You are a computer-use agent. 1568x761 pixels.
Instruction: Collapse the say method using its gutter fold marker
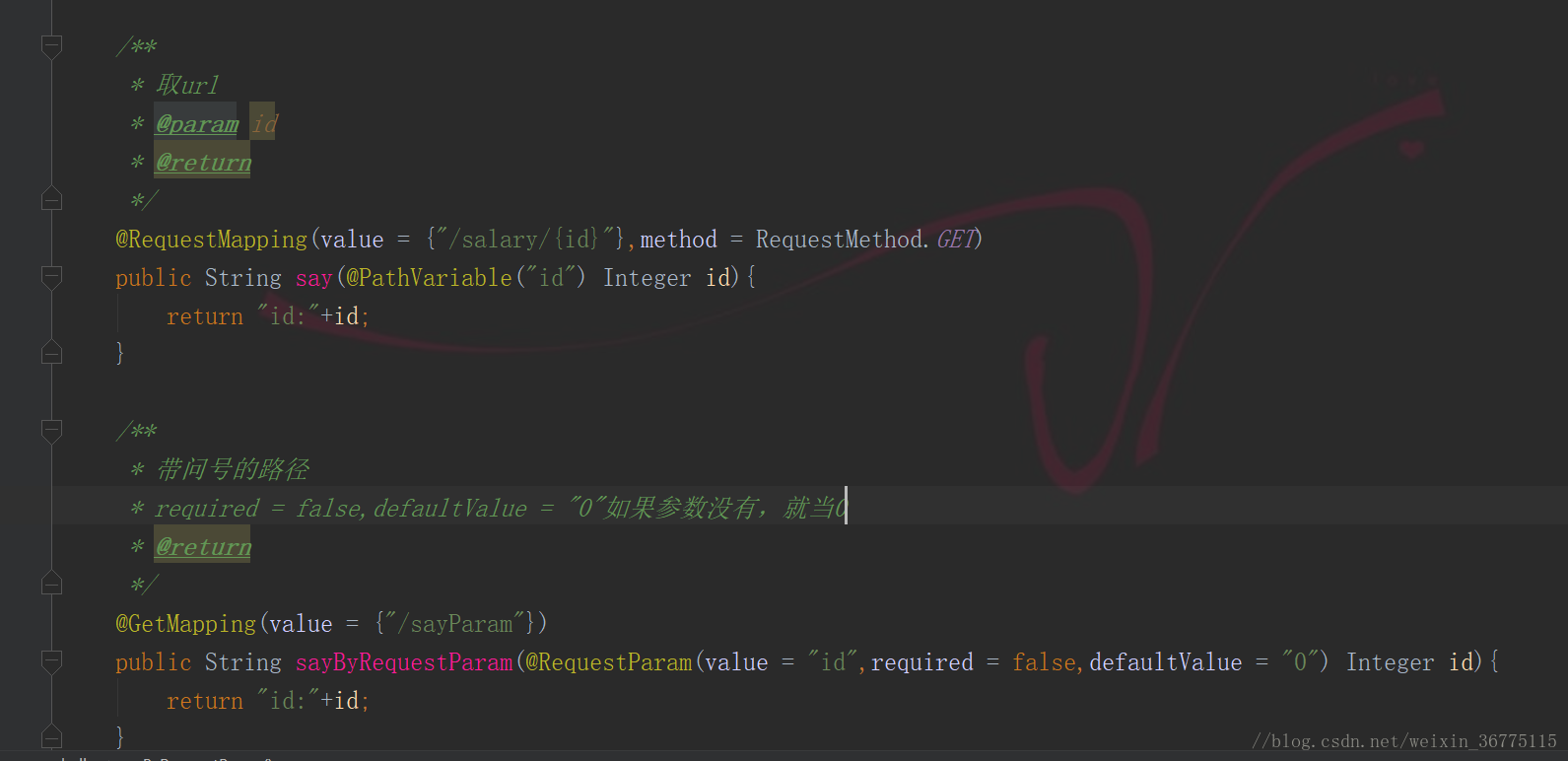click(52, 277)
